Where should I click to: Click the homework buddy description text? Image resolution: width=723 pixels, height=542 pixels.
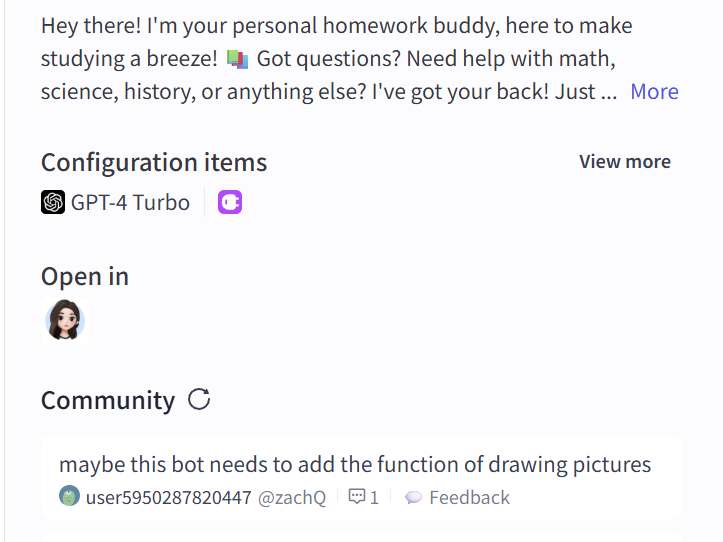click(337, 59)
